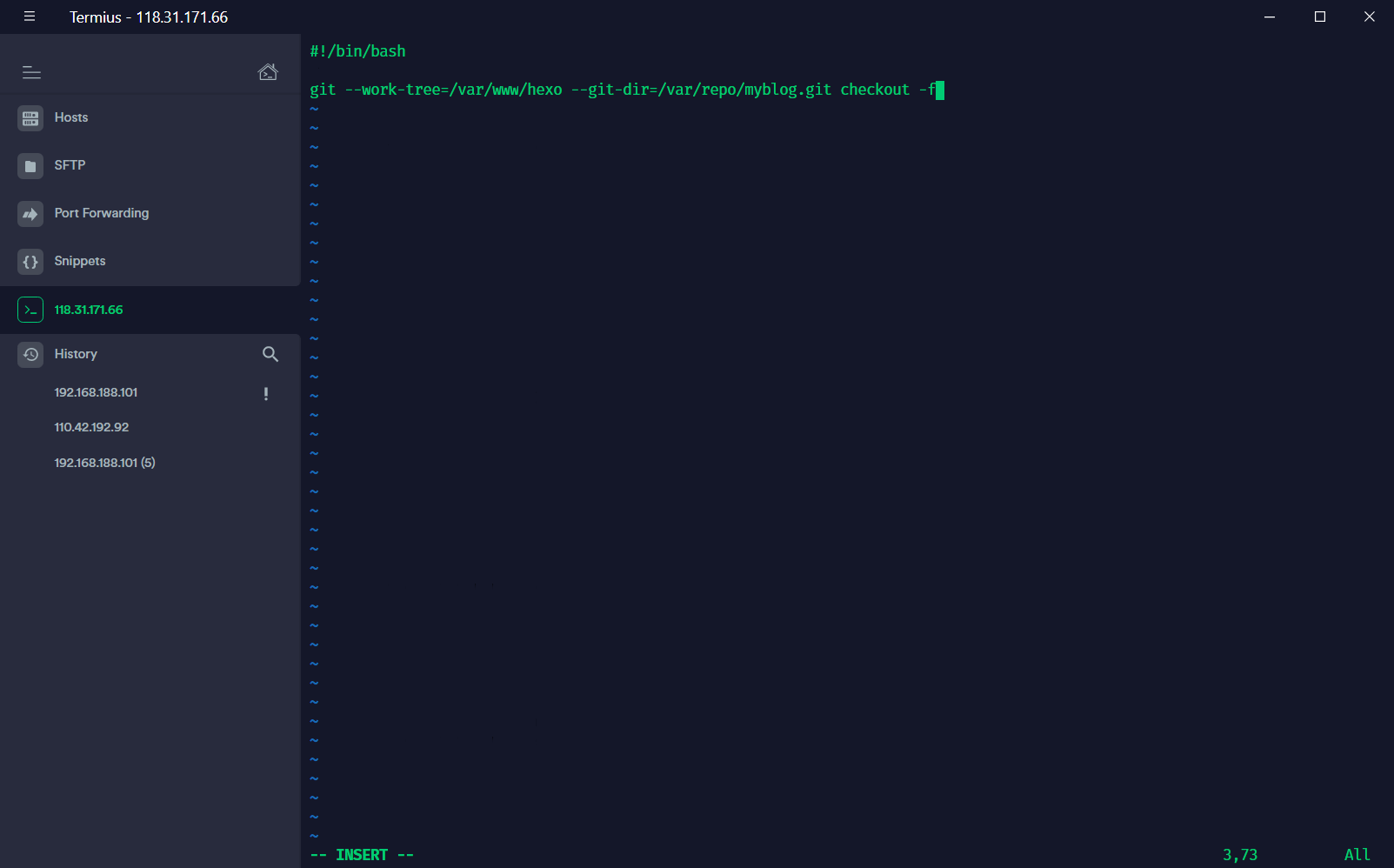Click the Snippets braces icon
Viewport: 1394px width, 868px height.
[30, 262]
